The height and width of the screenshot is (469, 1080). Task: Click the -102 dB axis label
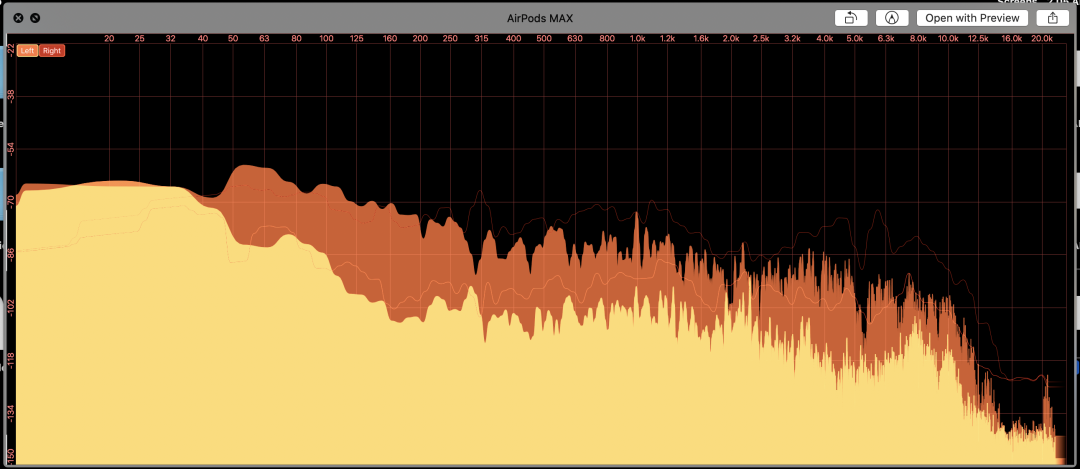point(11,306)
